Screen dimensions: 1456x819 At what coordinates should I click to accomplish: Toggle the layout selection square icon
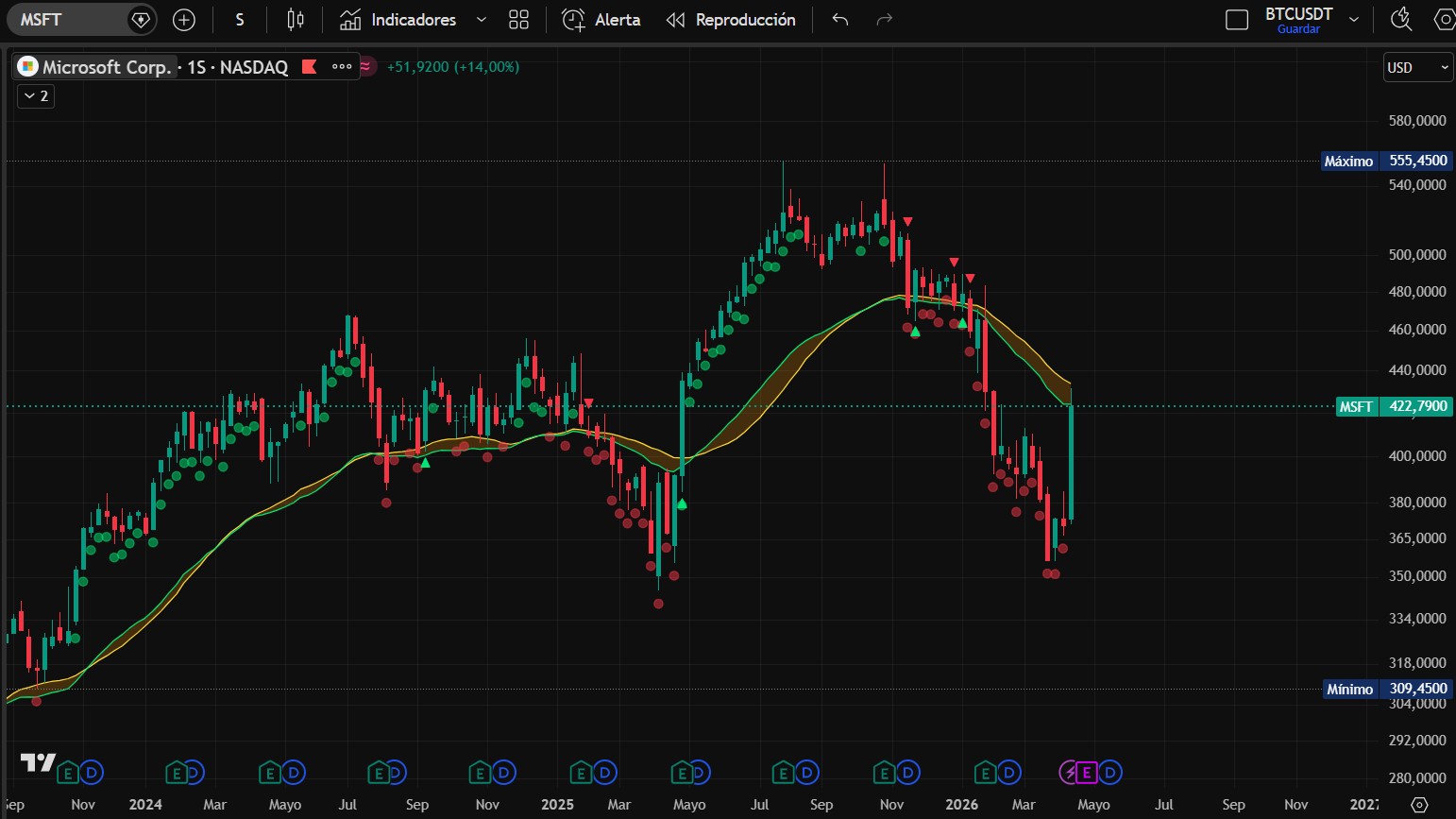pos(1236,20)
